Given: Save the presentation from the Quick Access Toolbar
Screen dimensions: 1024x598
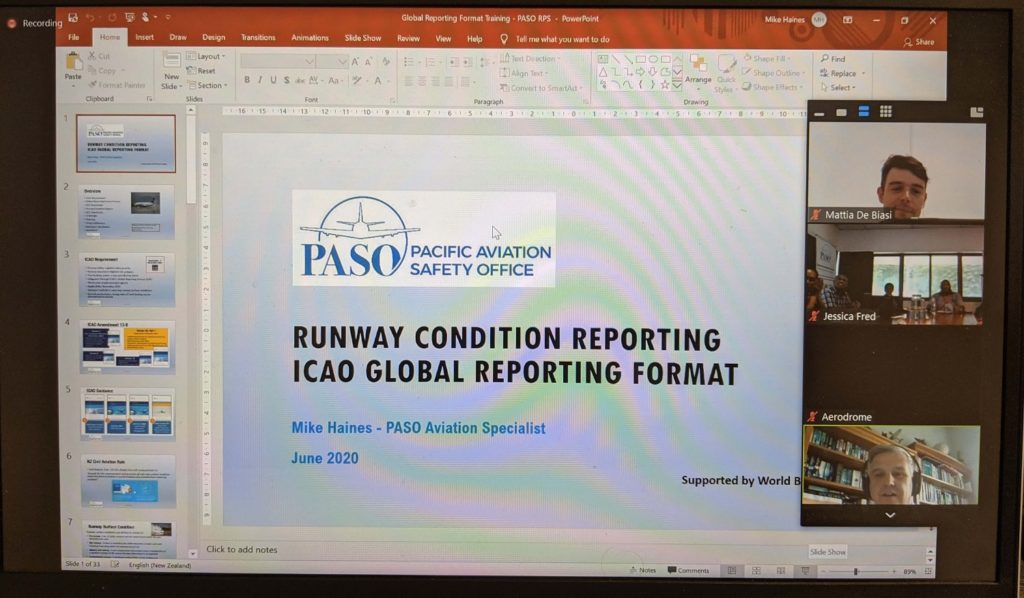Looking at the screenshot, I should (x=73, y=18).
